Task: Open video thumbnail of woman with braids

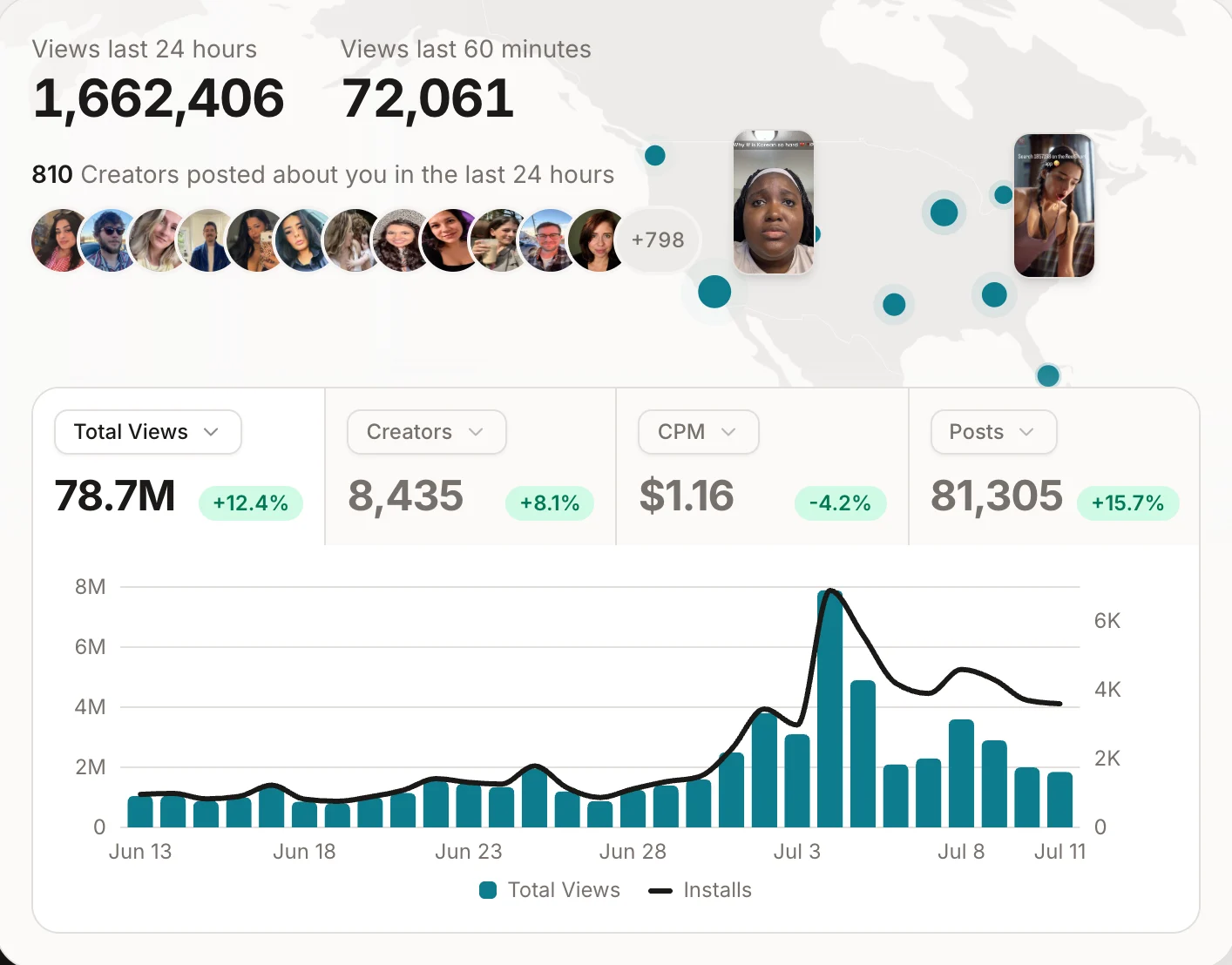Action: point(1054,206)
